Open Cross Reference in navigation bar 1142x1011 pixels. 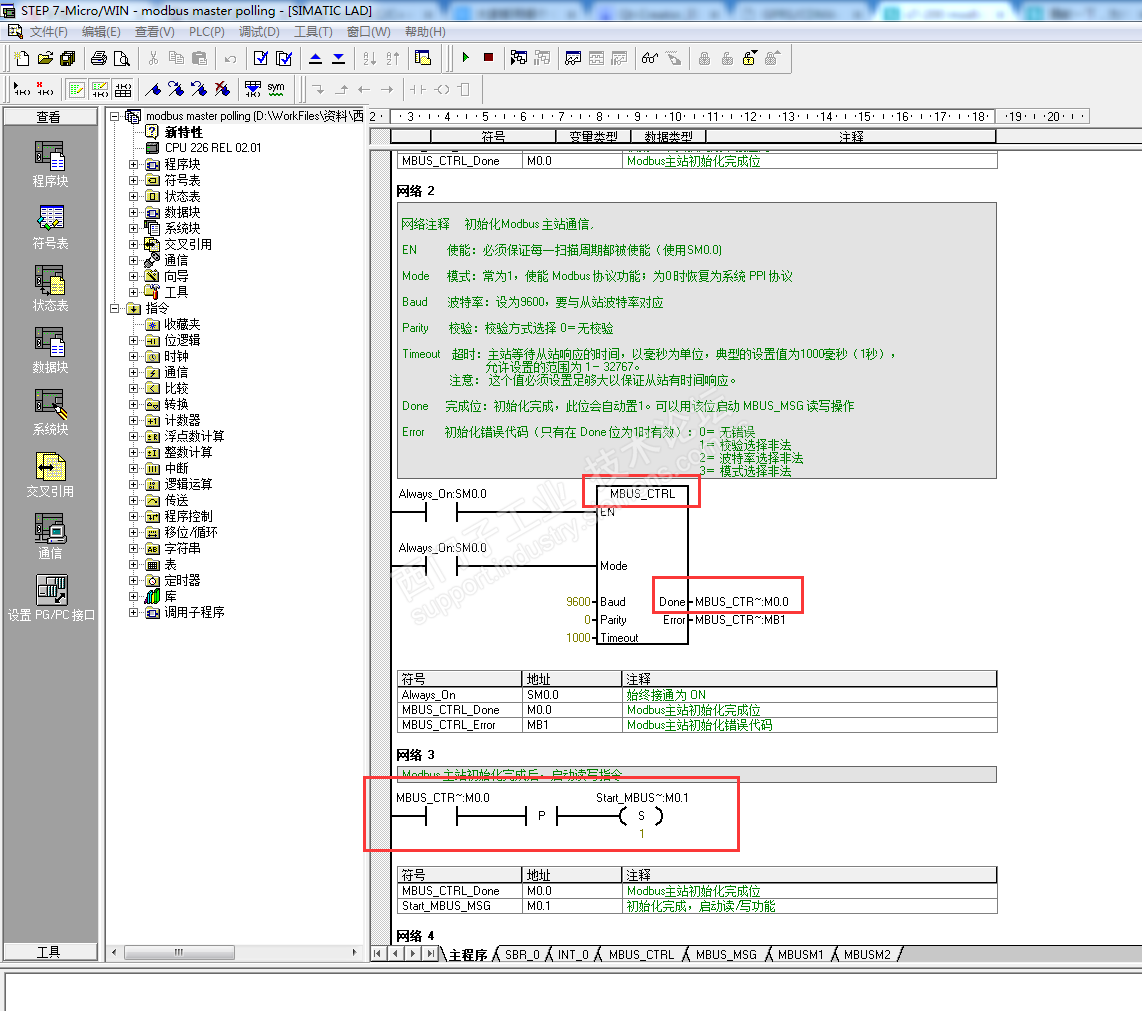point(50,474)
